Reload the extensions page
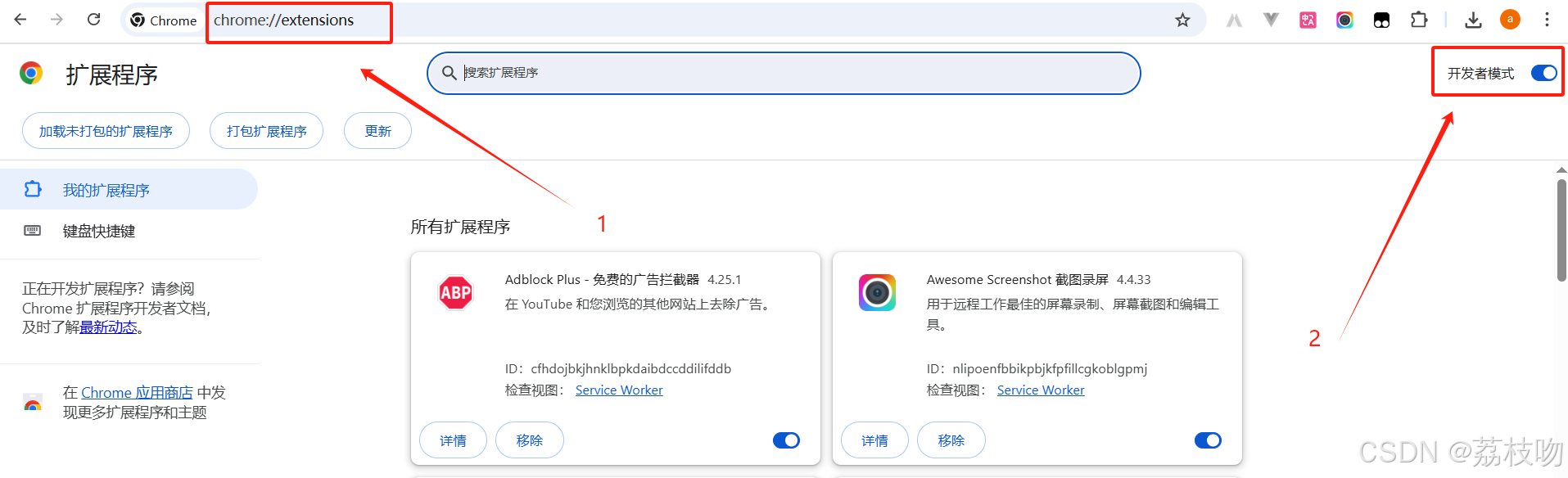This screenshot has width=1568, height=478. pyautogui.click(x=94, y=20)
